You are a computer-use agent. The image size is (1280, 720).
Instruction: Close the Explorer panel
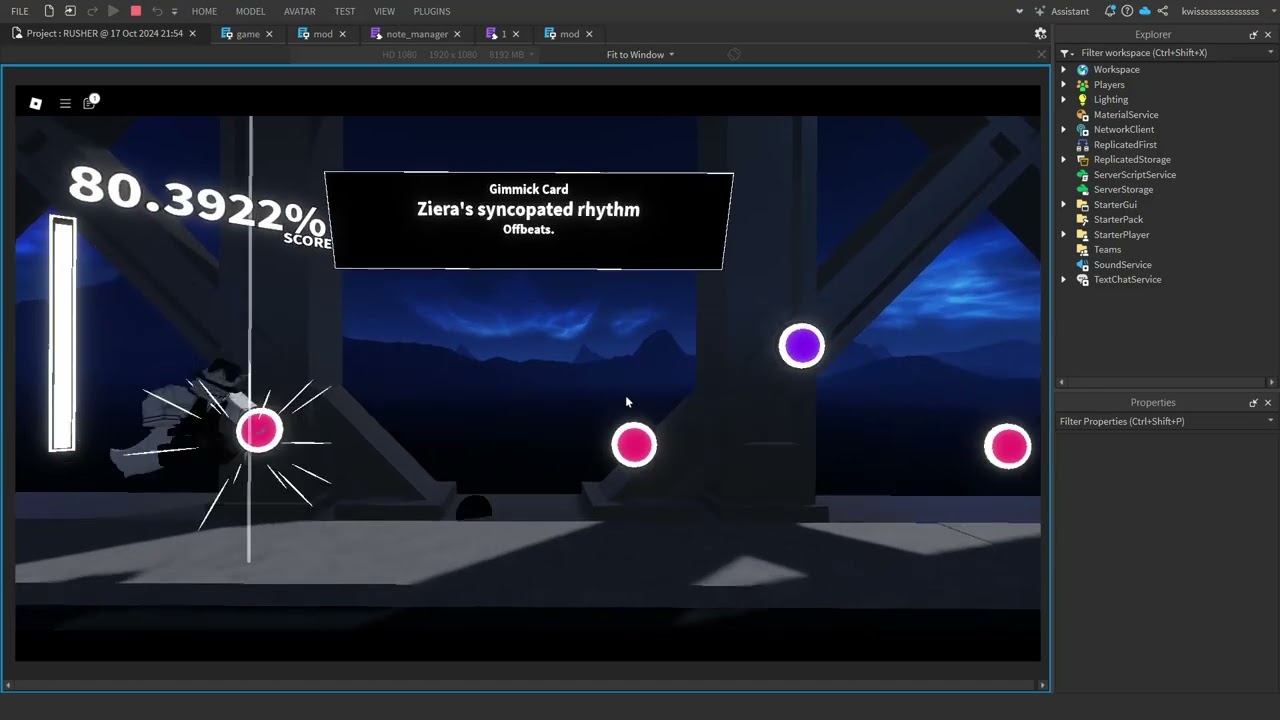[x=1268, y=35]
